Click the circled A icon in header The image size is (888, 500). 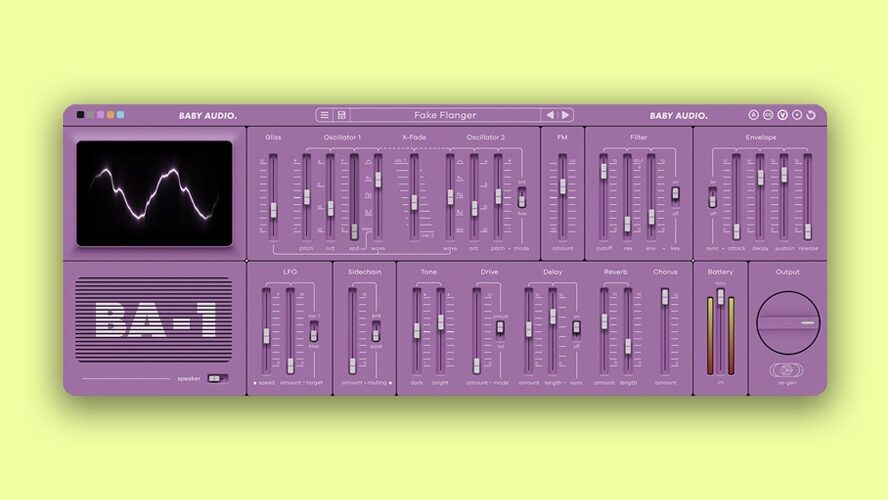pos(754,115)
